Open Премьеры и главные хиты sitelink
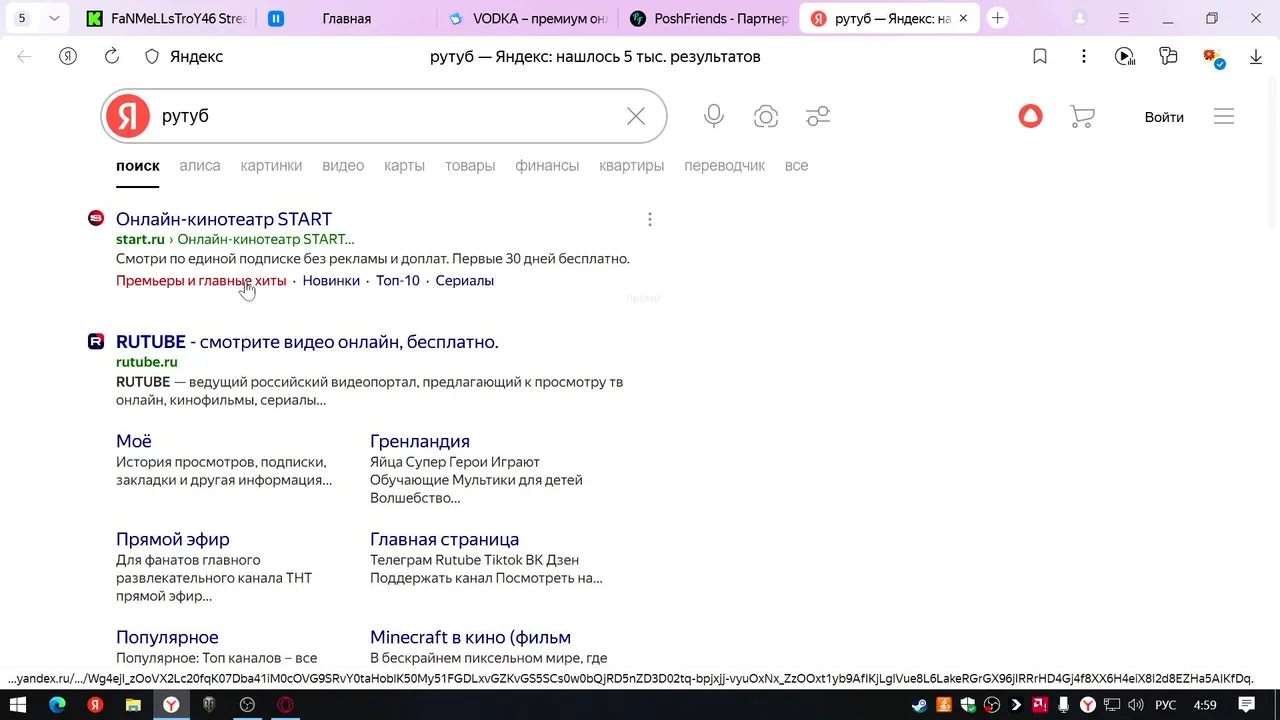The height and width of the screenshot is (720, 1280). pyautogui.click(x=201, y=281)
